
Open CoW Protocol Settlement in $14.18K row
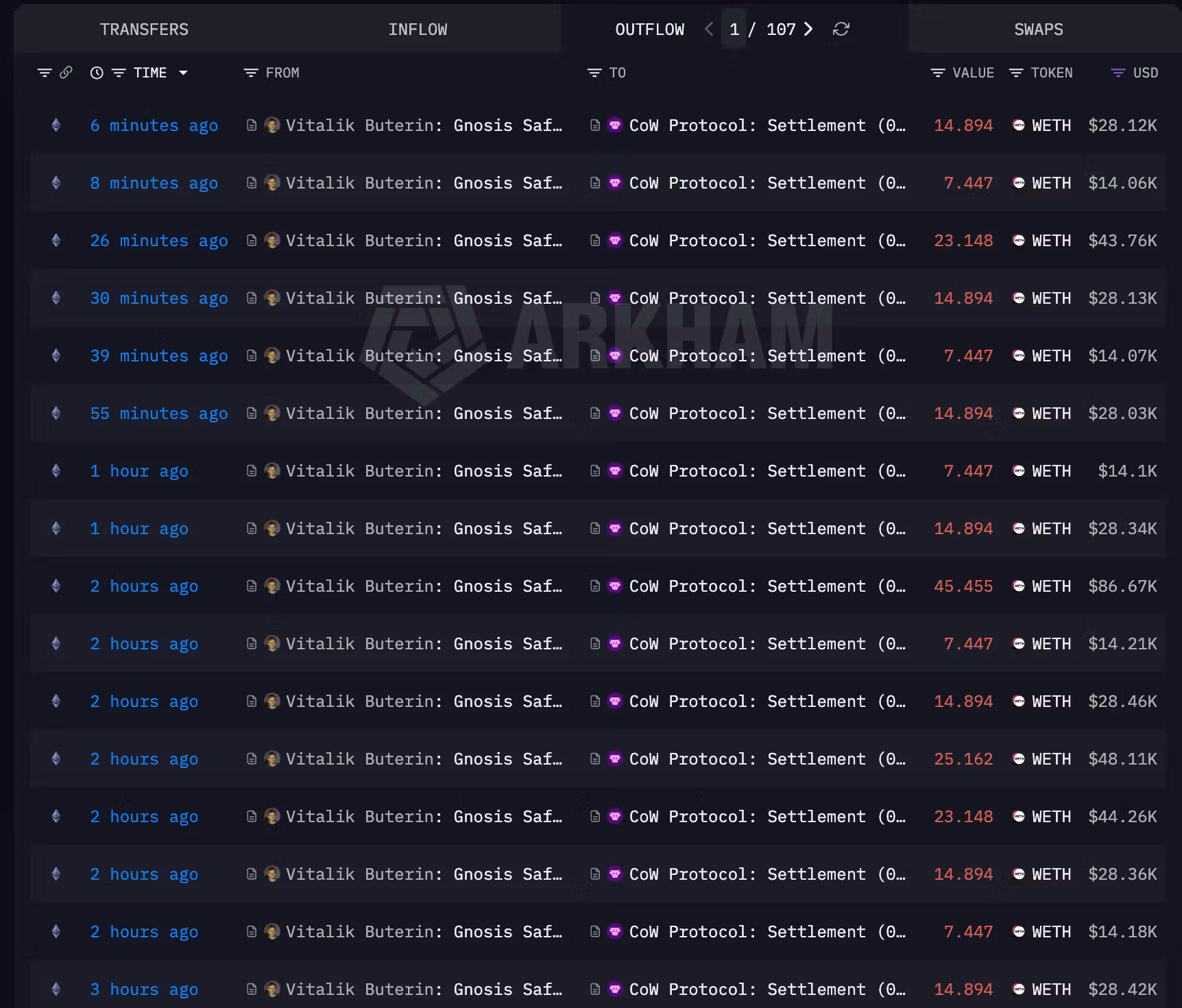(x=767, y=932)
